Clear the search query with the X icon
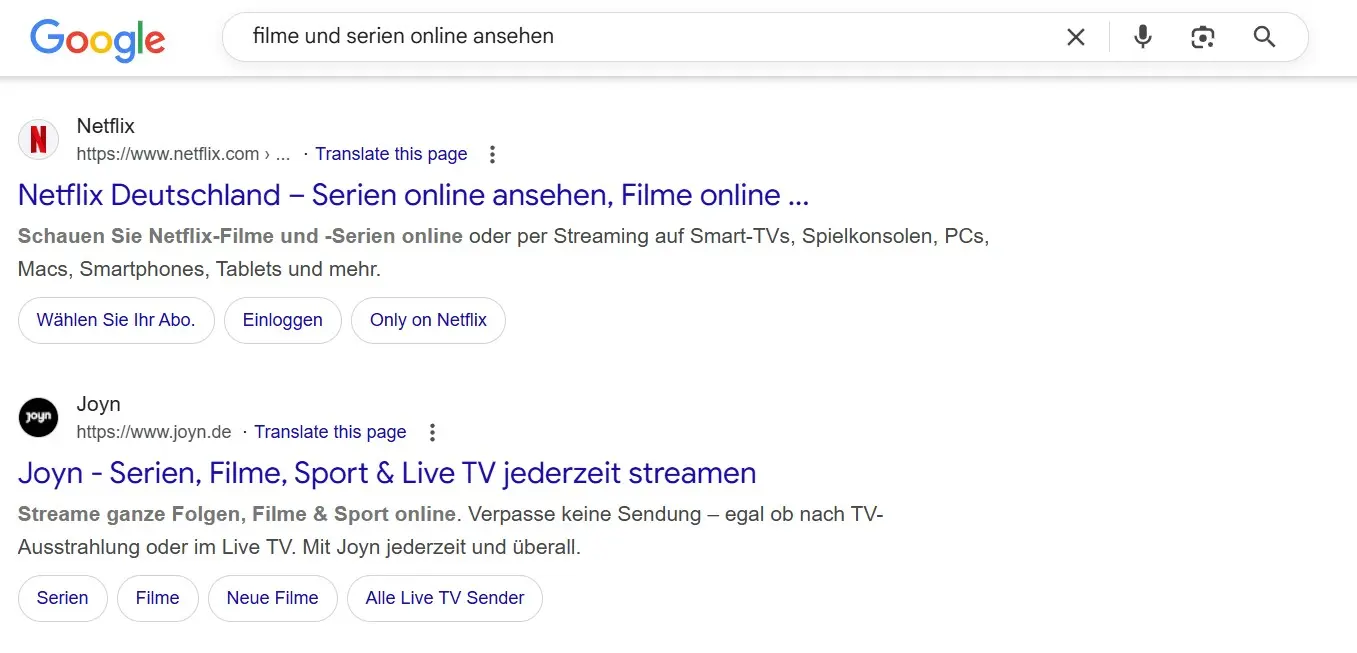This screenshot has height=653, width=1357. [x=1076, y=36]
